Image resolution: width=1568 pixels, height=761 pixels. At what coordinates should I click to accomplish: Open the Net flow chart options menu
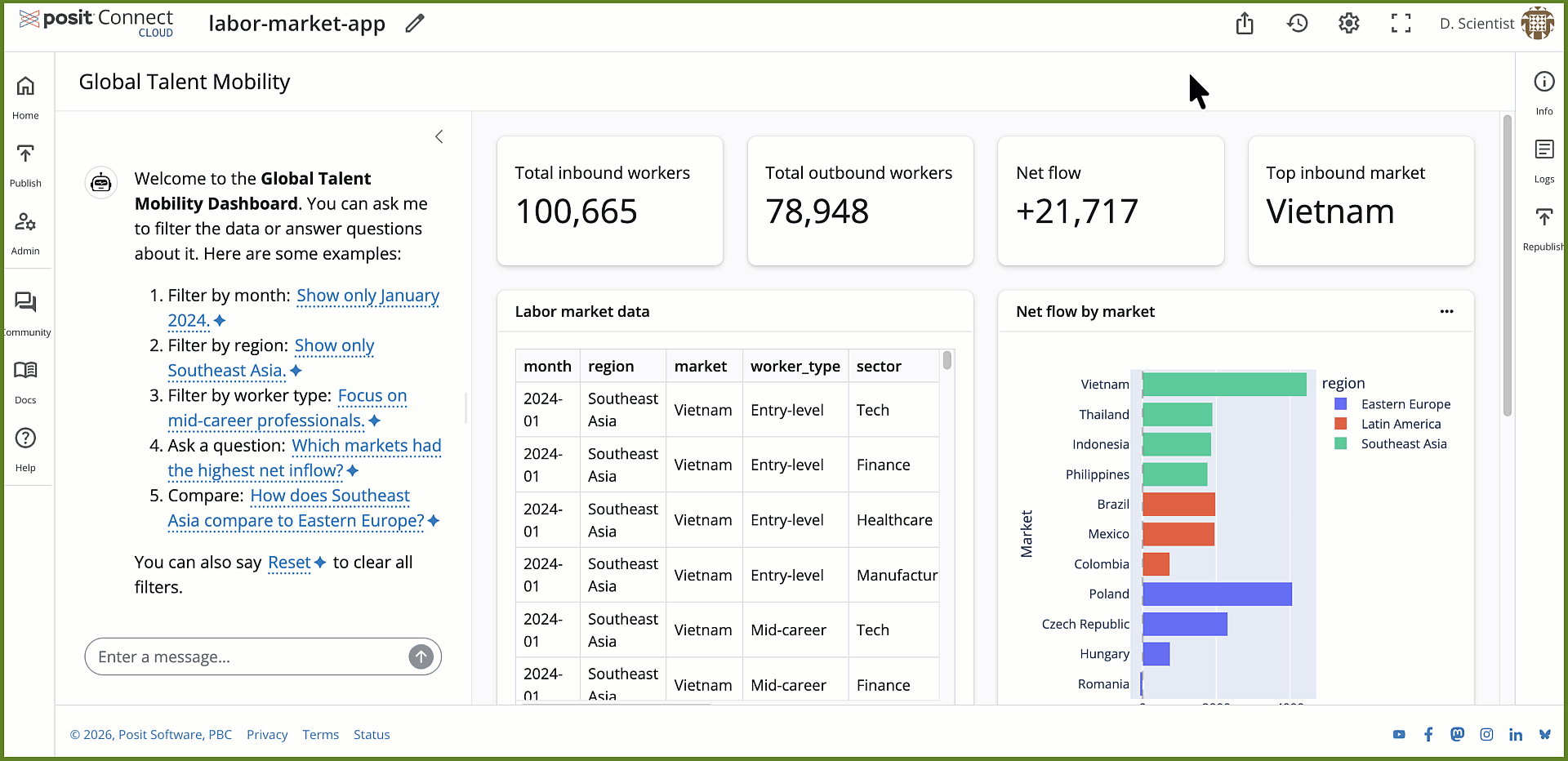1447,311
